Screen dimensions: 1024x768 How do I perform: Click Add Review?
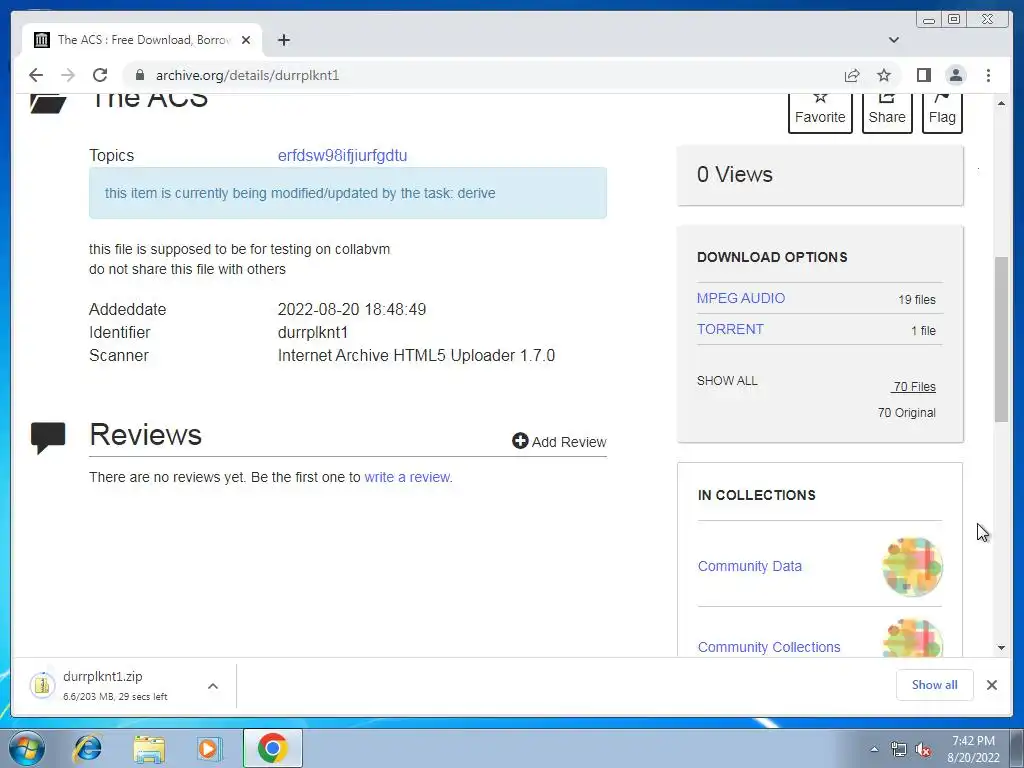point(560,441)
